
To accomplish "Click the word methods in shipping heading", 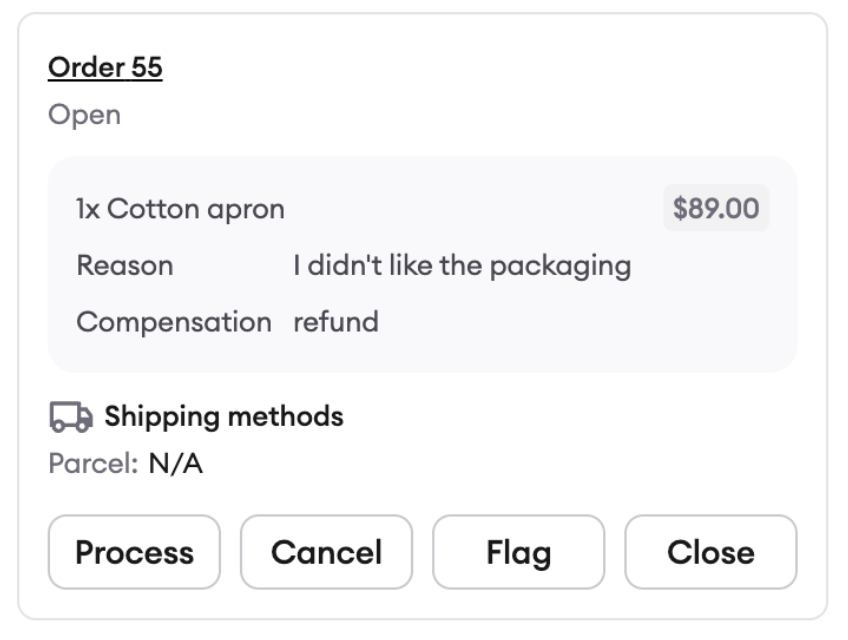I will pos(286,417).
